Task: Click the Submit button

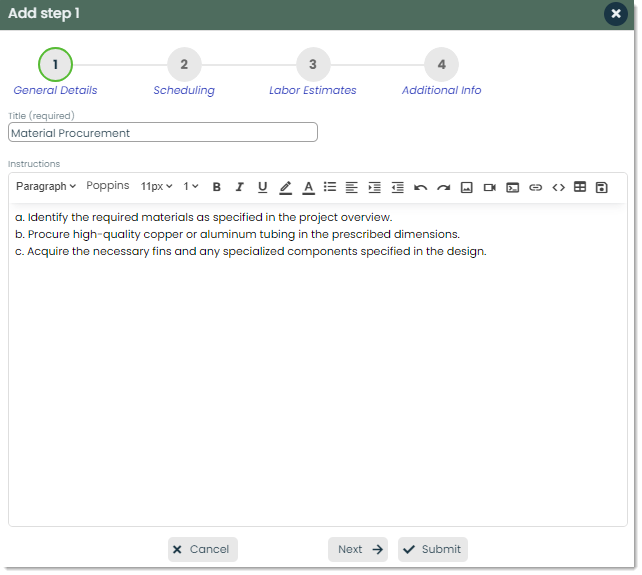Action: coord(433,549)
